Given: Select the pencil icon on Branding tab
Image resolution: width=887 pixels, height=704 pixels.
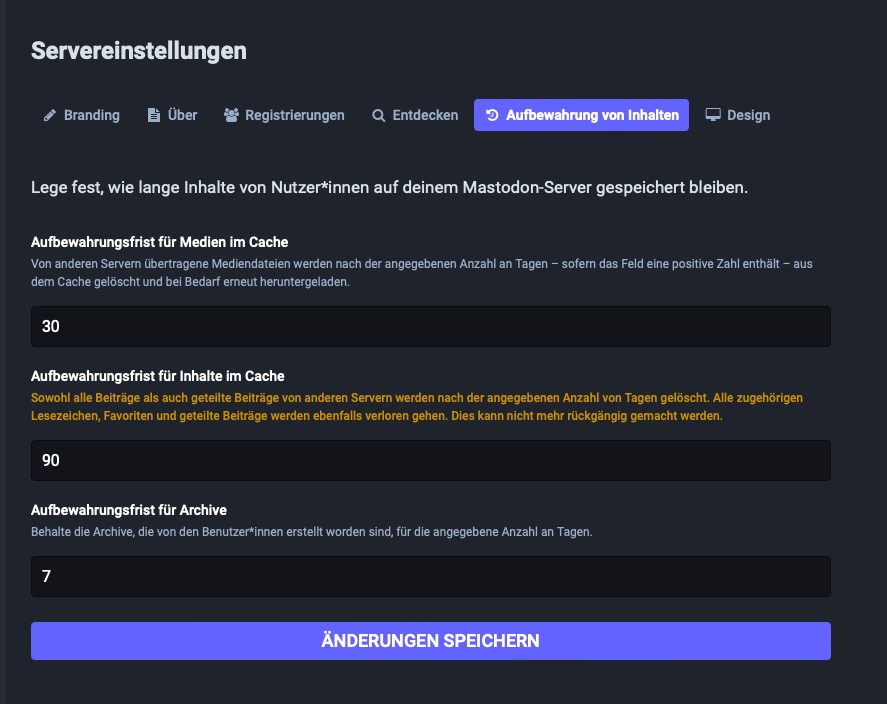Looking at the screenshot, I should (48, 115).
